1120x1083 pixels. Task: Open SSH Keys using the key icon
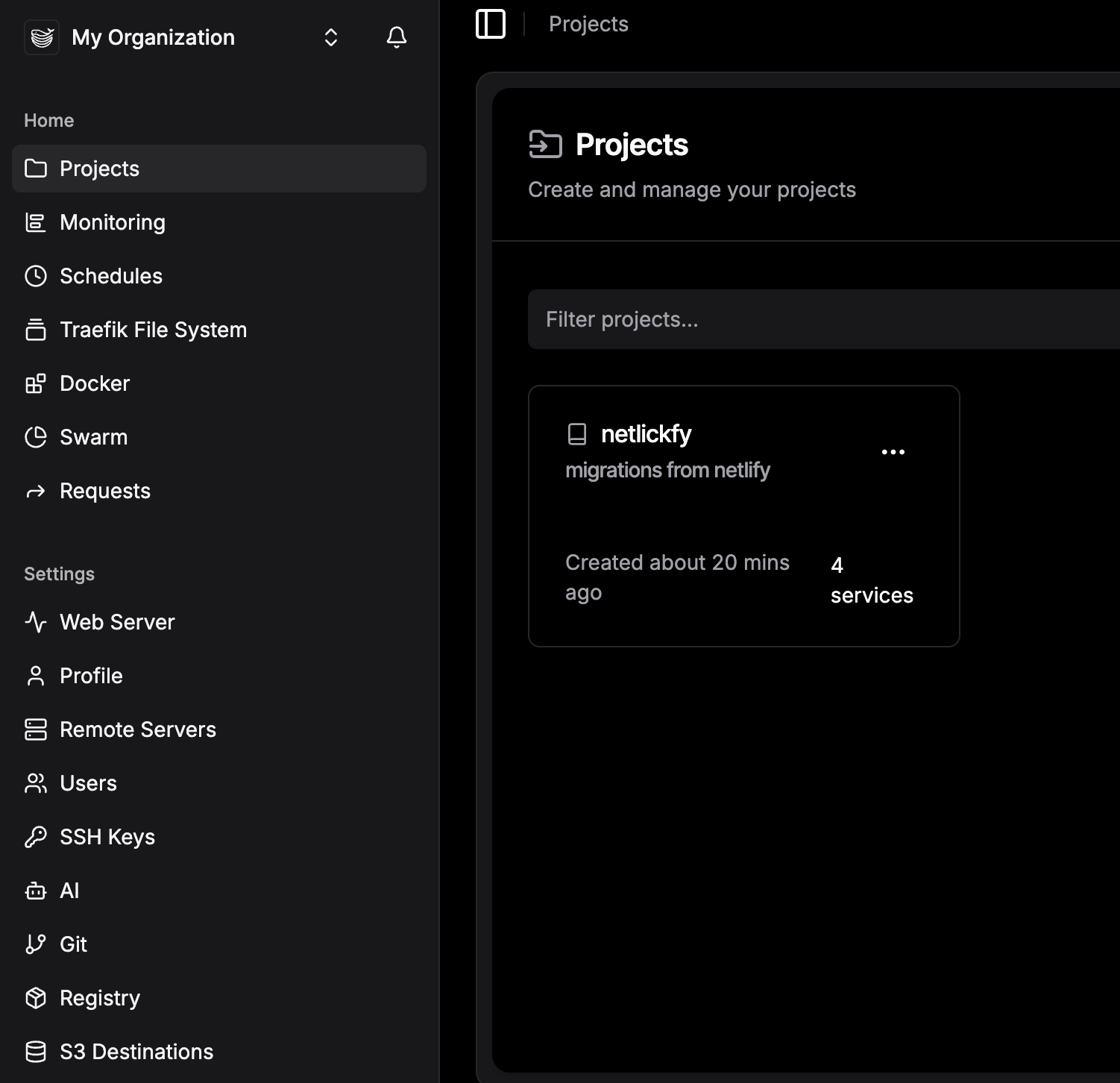tap(36, 837)
